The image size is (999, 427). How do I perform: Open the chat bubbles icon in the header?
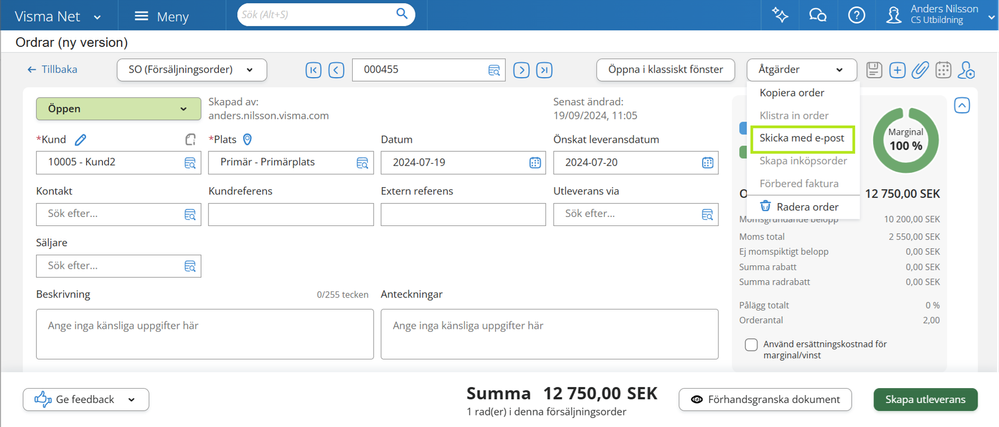(x=818, y=15)
